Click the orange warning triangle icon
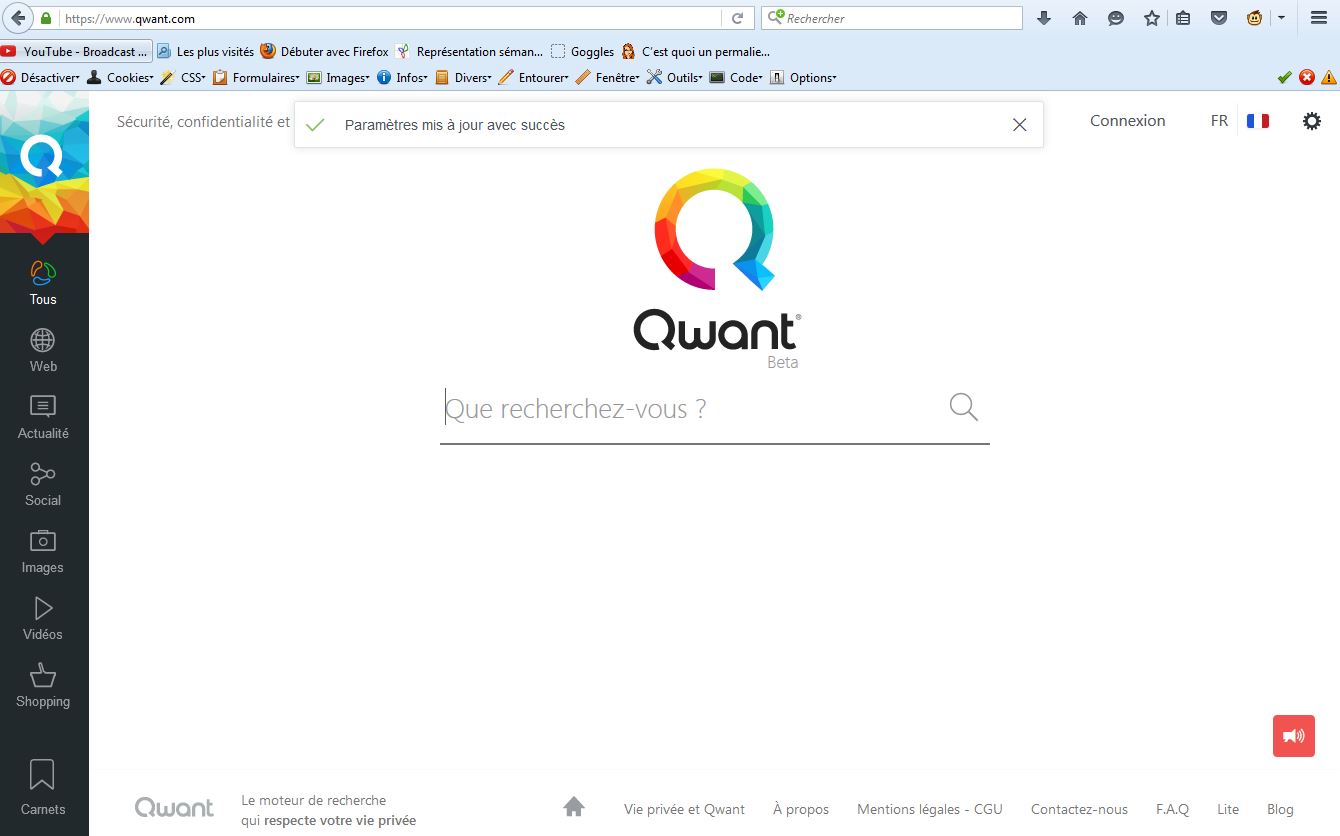Screen dimensions: 1340x836 [x=1328, y=77]
